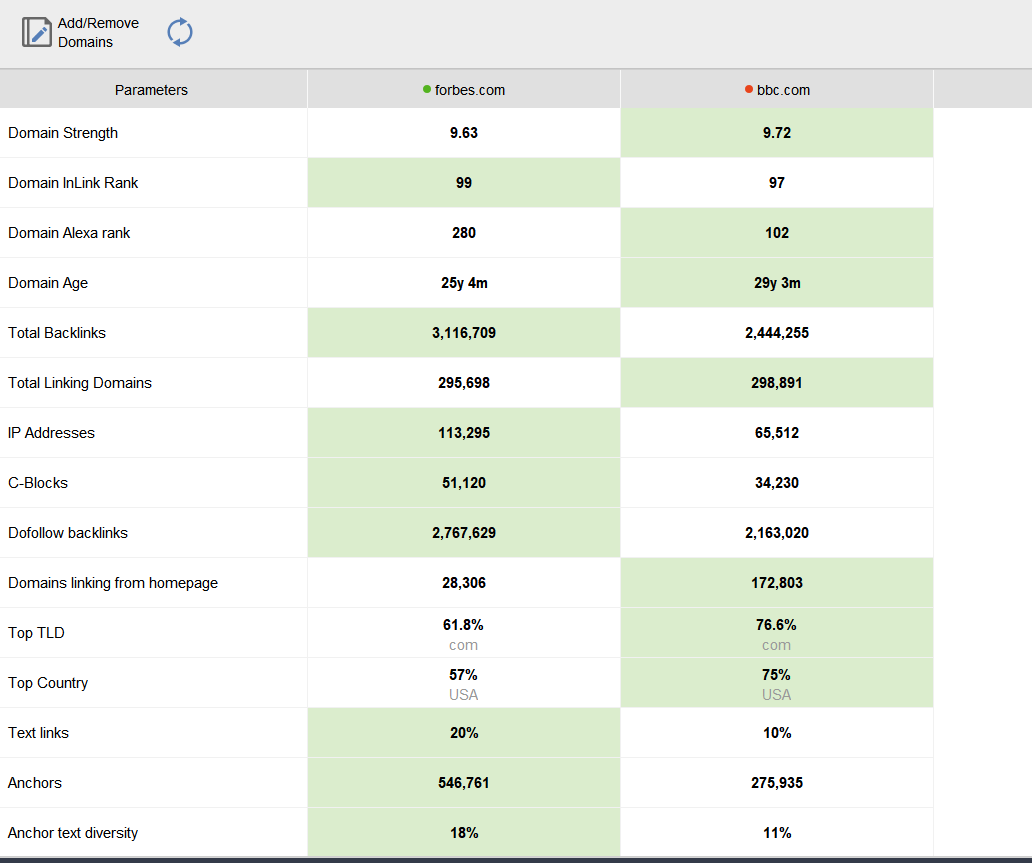Select the Domain Strength row label
The image size is (1032, 863).
point(63,133)
